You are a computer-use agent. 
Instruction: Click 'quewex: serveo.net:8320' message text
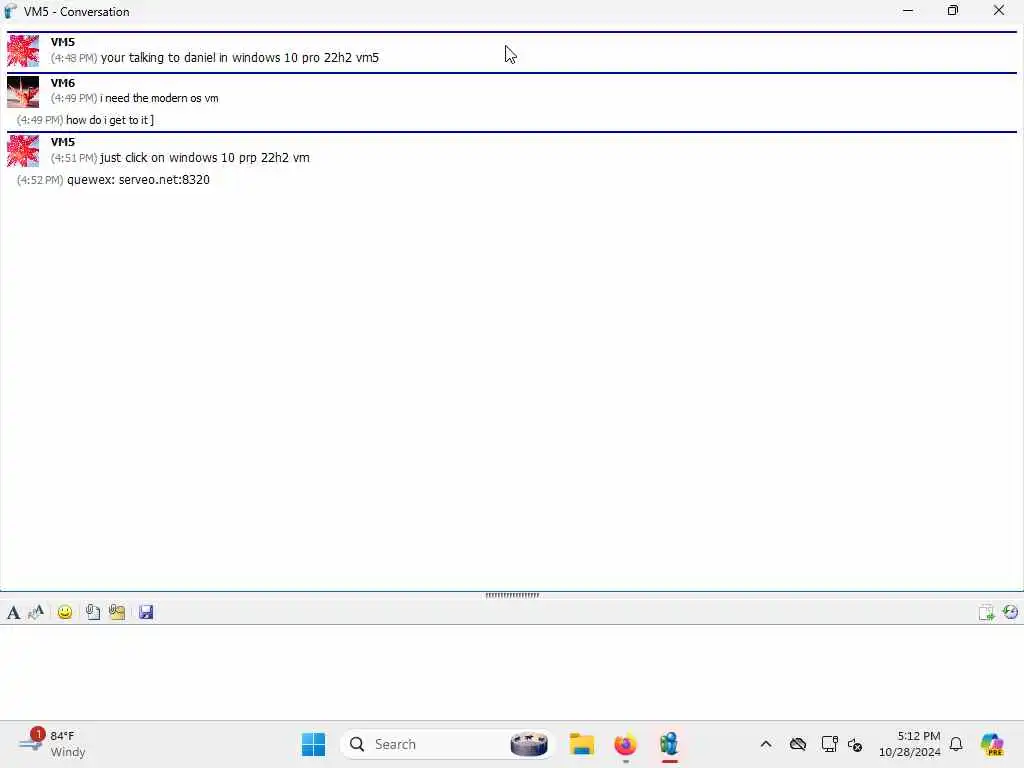(138, 180)
